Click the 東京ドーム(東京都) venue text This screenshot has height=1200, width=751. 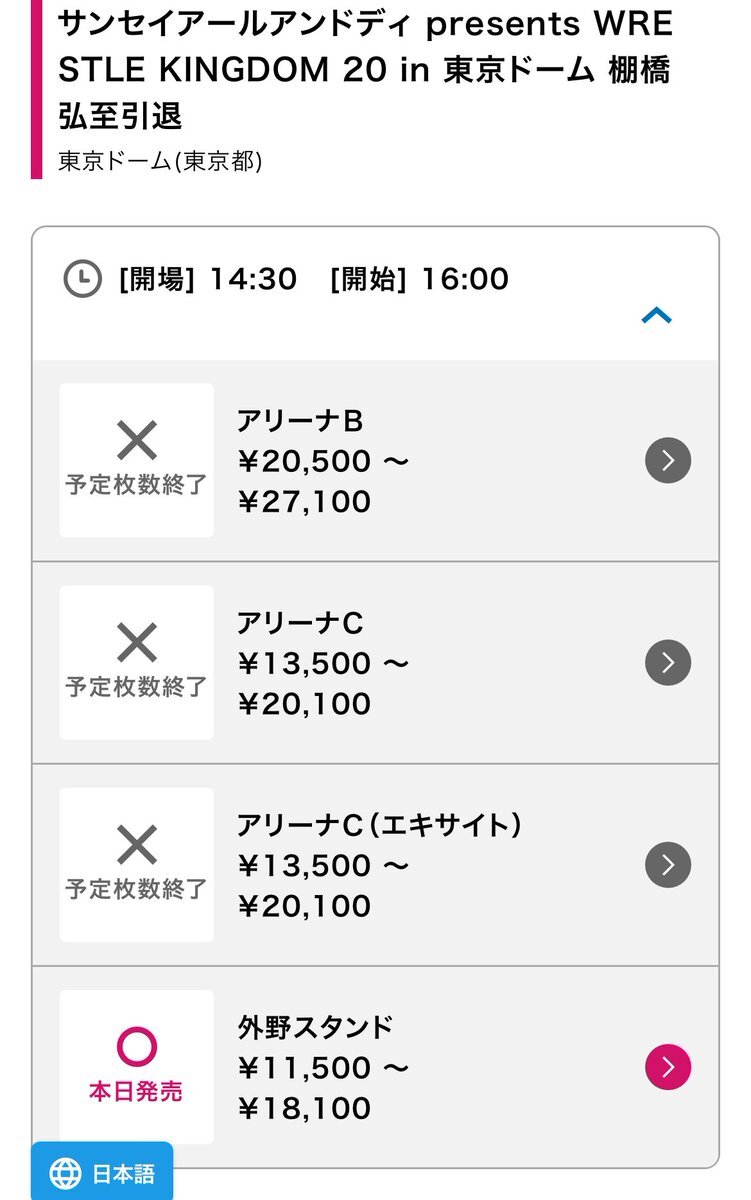(160, 161)
